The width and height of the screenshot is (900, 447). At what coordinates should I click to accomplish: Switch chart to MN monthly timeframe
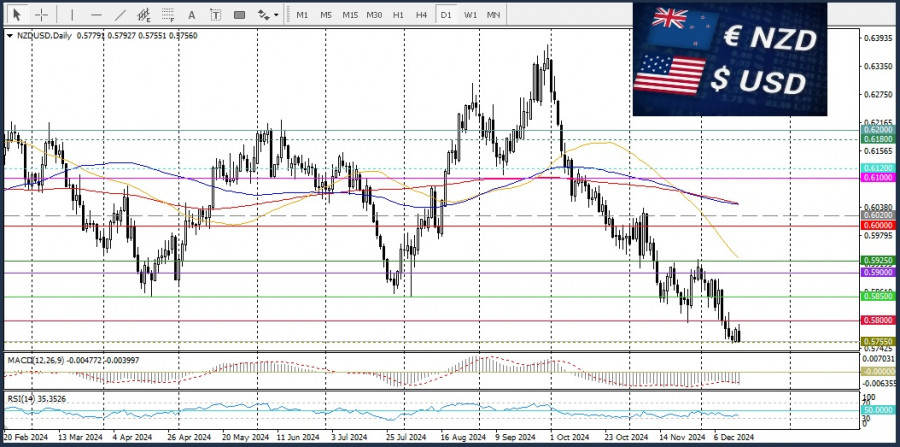click(493, 15)
